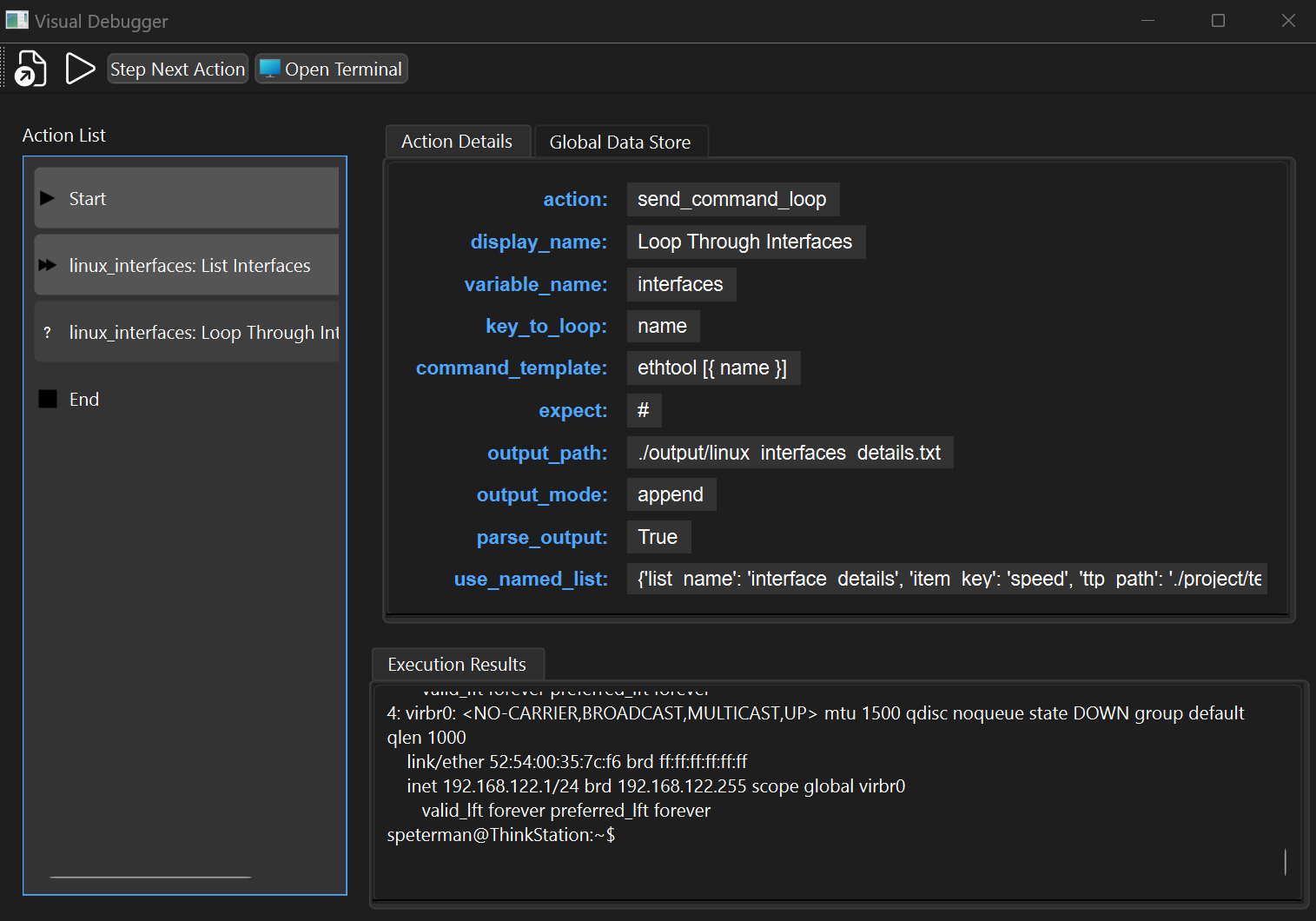
Task: Maximize the Visual Debugger window
Action: tap(1218, 20)
